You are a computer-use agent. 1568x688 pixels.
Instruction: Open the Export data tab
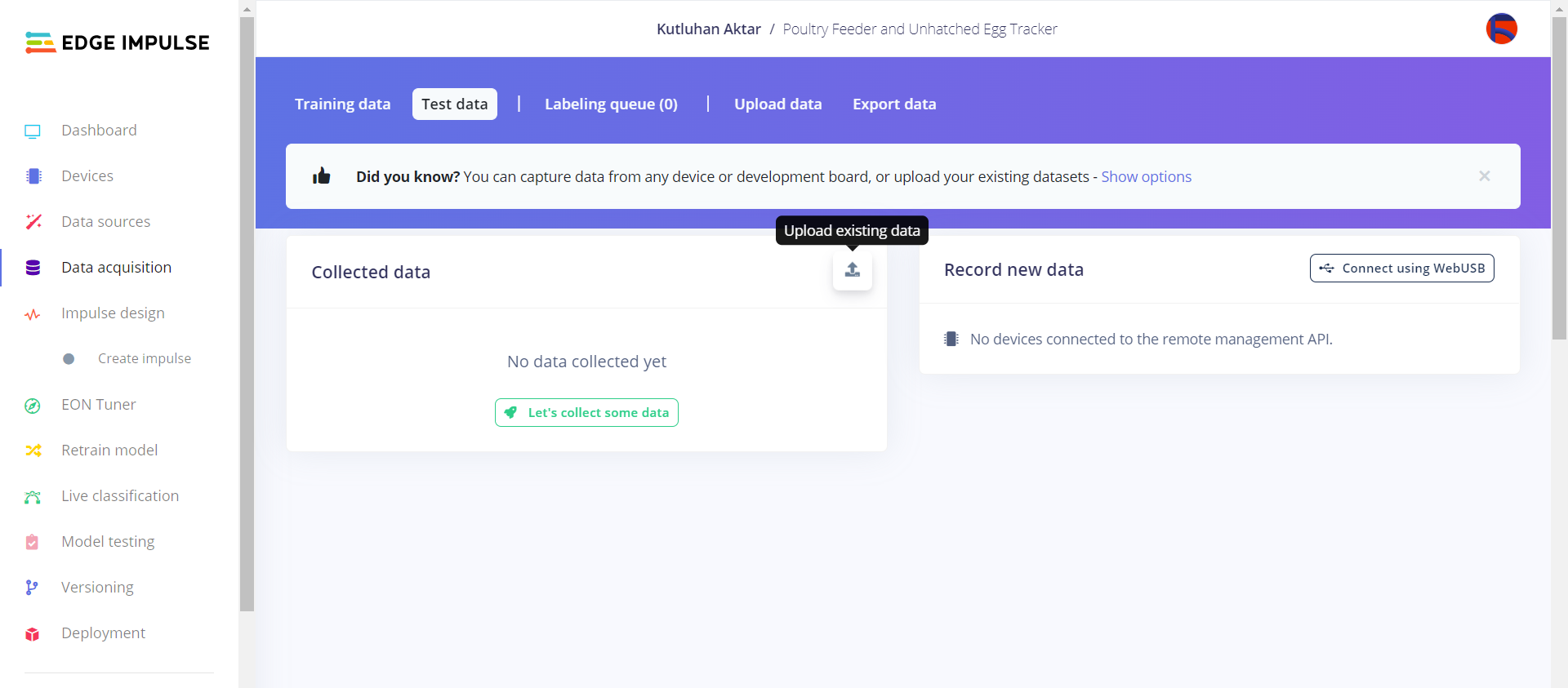pyautogui.click(x=894, y=104)
